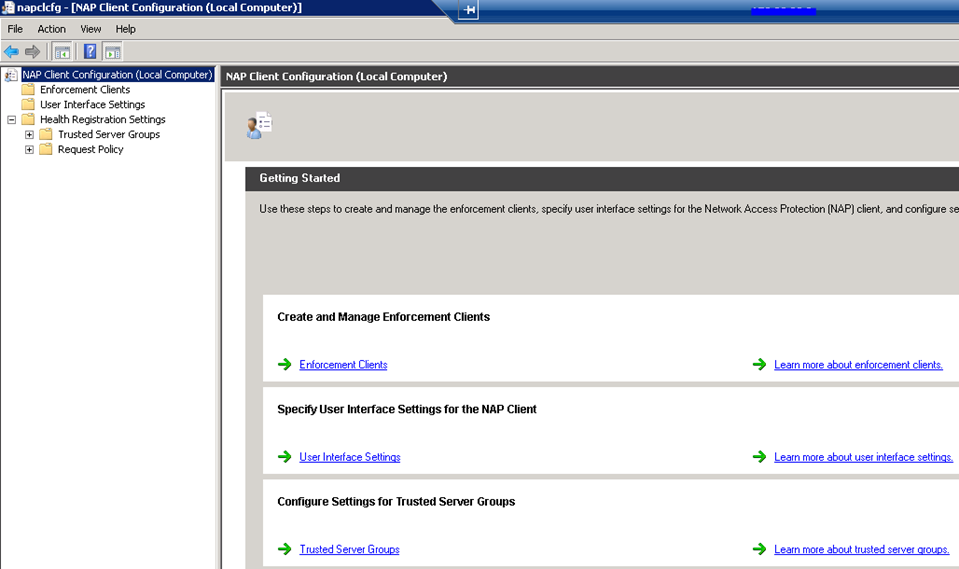The image size is (959, 569).
Task: Click Configure Settings for Trusted Server Groups heading
Action: [396, 502]
